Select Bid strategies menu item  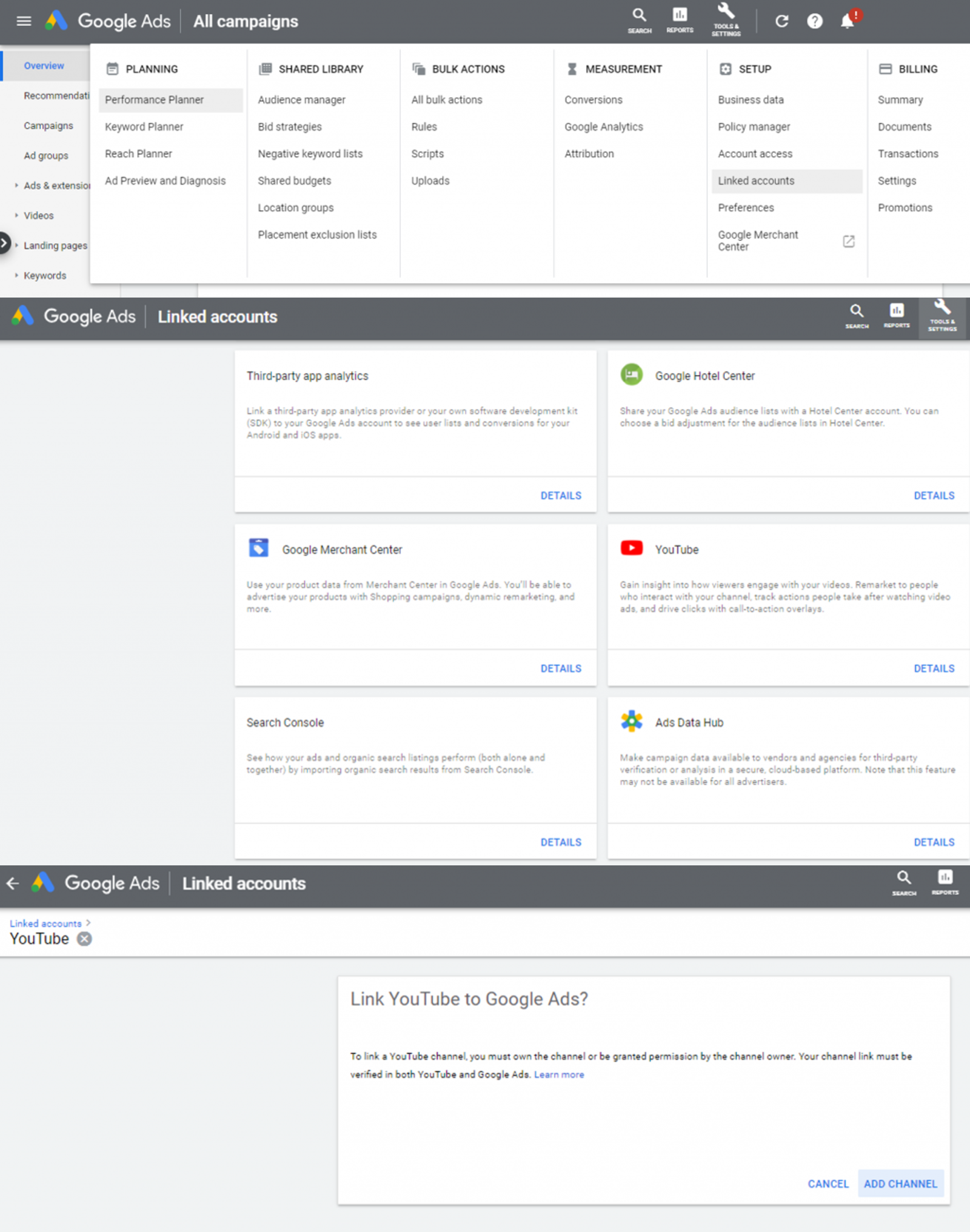(x=290, y=127)
